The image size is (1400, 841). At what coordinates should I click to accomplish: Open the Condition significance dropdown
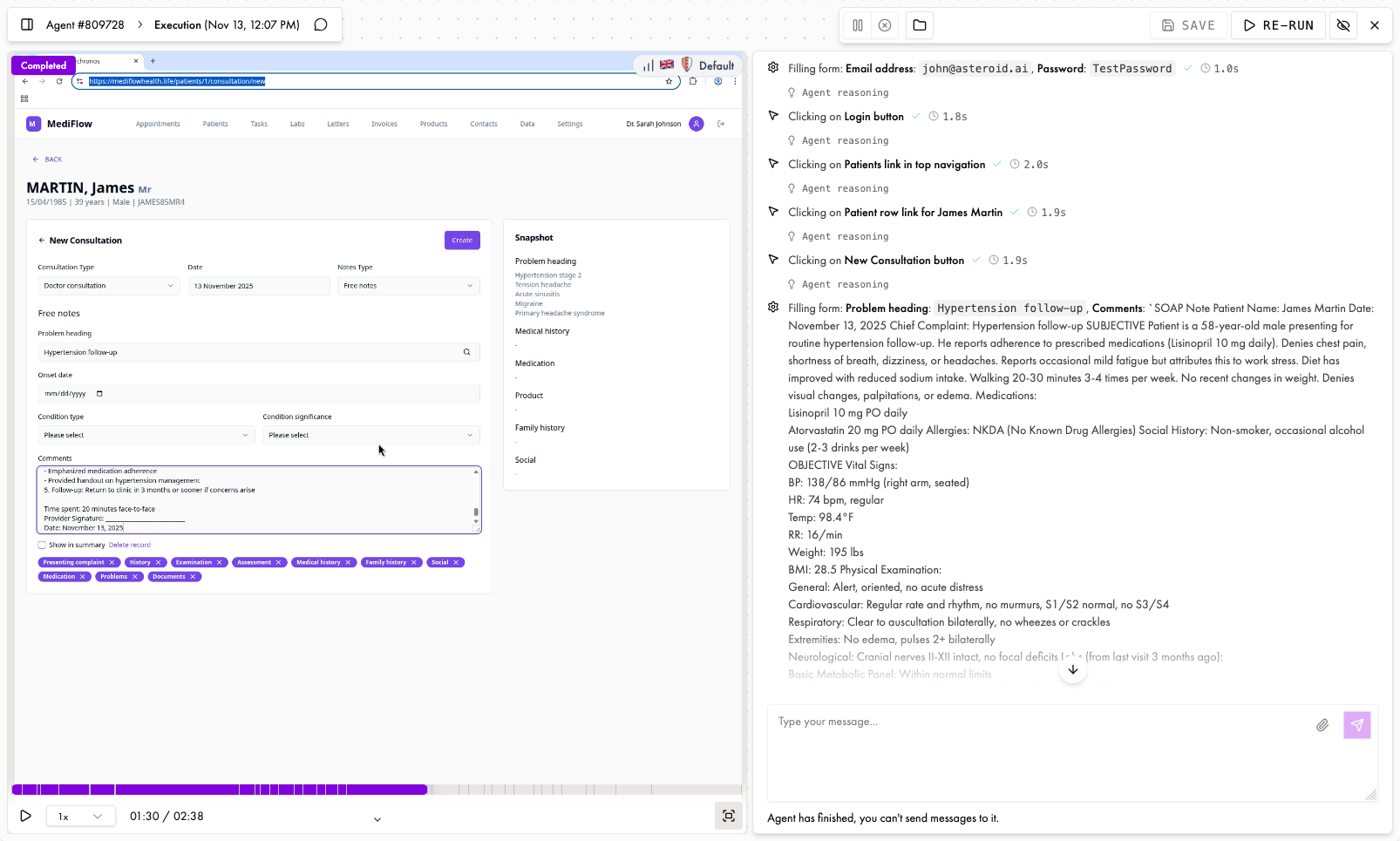point(371,435)
